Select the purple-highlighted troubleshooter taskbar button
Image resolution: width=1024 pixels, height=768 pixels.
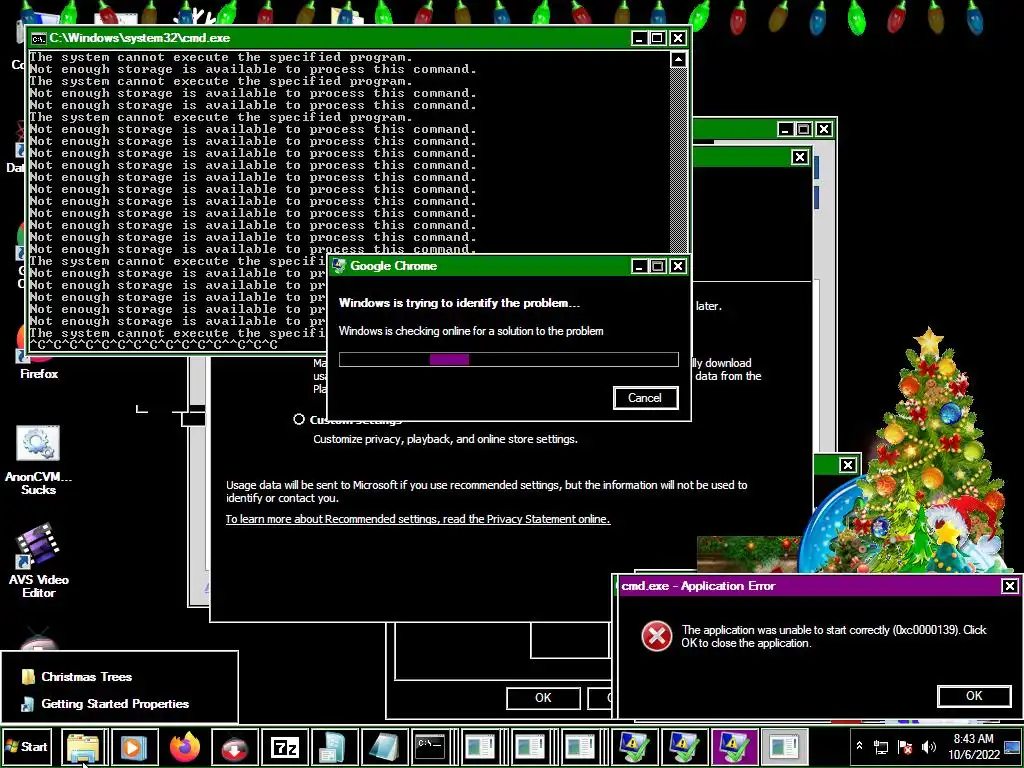click(733, 746)
